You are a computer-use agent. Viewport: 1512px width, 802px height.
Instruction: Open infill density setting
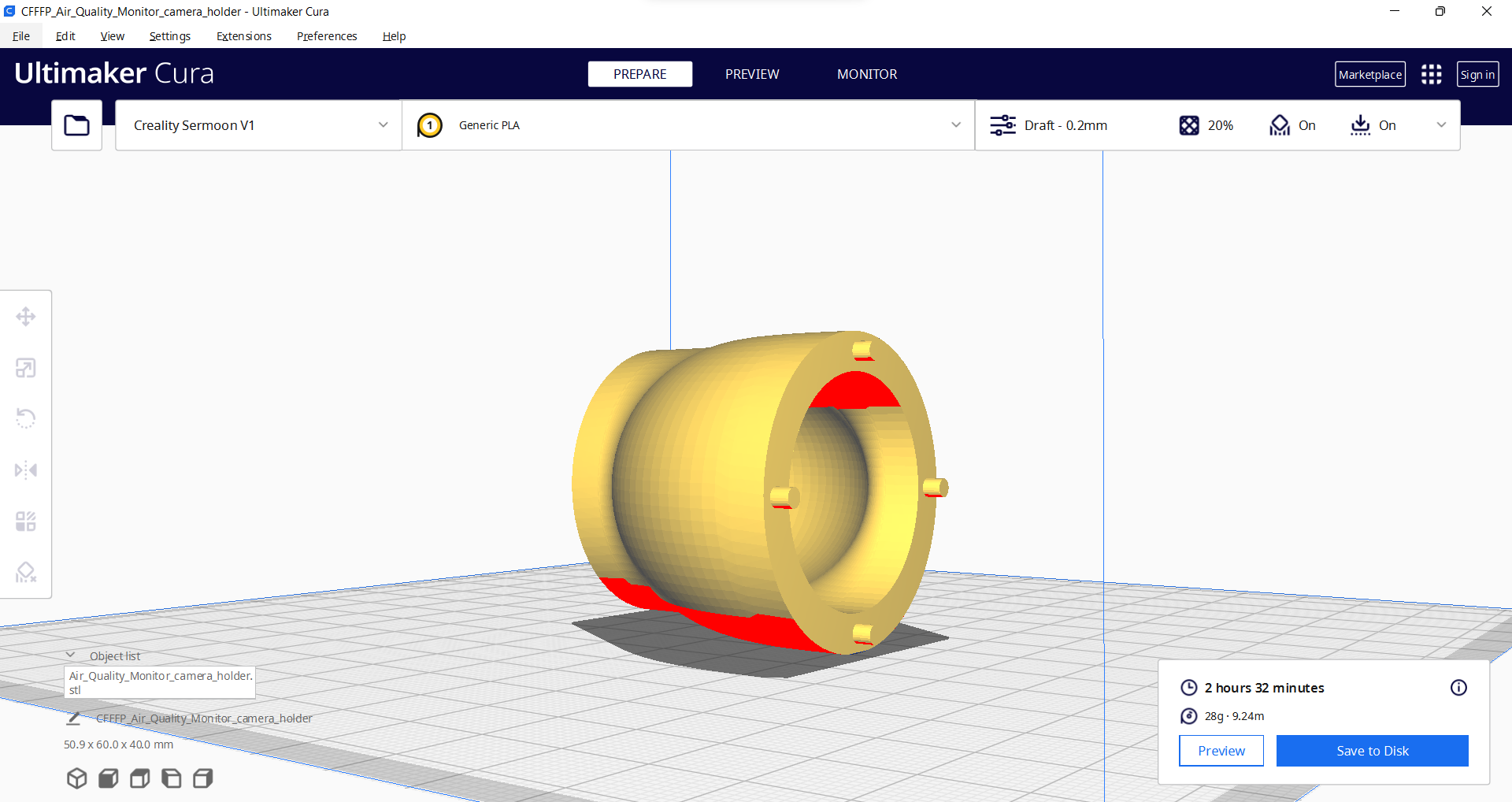1206,124
